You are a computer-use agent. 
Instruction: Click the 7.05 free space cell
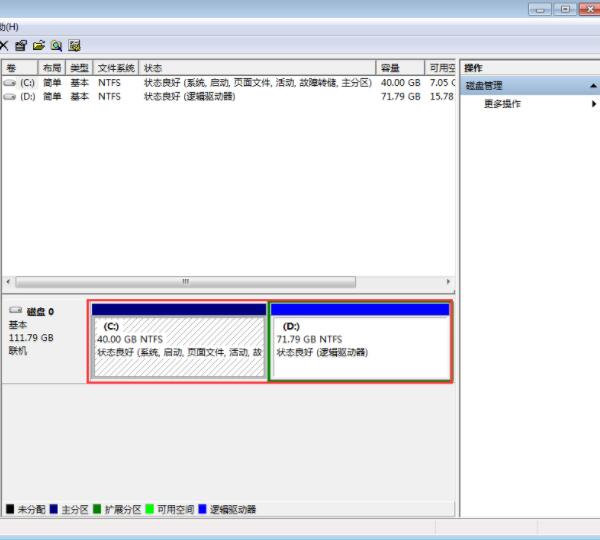click(442, 83)
